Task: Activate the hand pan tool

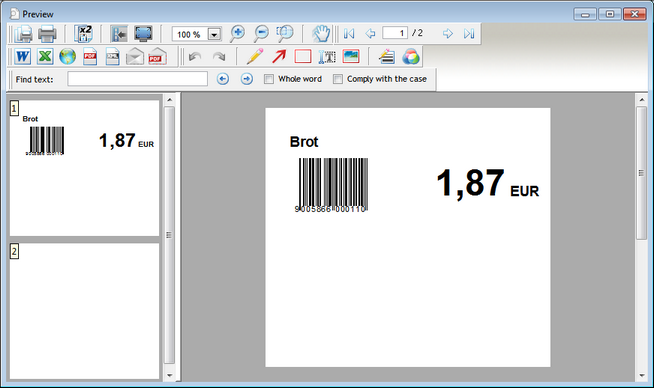Action: (x=321, y=34)
